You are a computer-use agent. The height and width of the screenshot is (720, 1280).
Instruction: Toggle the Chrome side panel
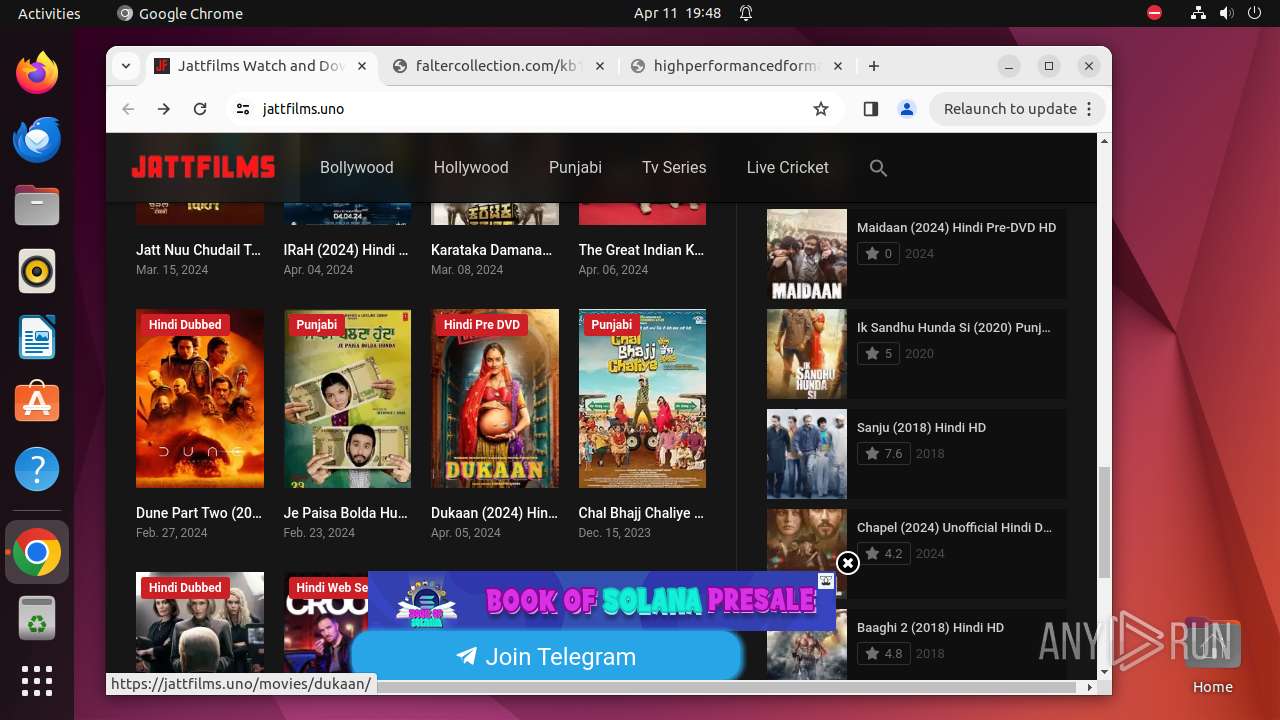(x=870, y=109)
